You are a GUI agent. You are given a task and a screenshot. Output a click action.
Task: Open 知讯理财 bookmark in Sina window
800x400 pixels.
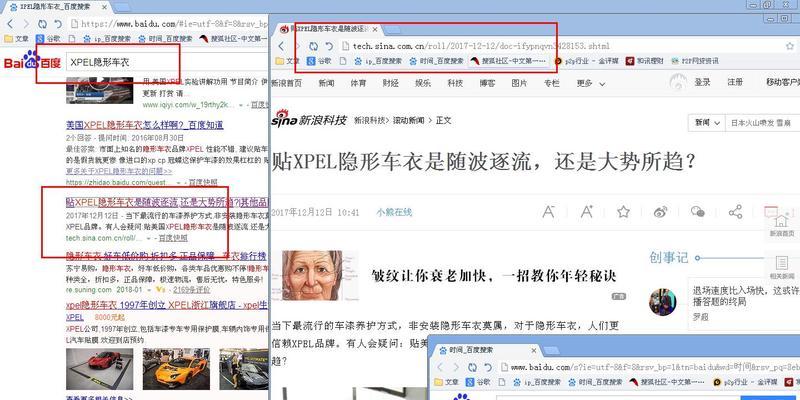tap(645, 61)
